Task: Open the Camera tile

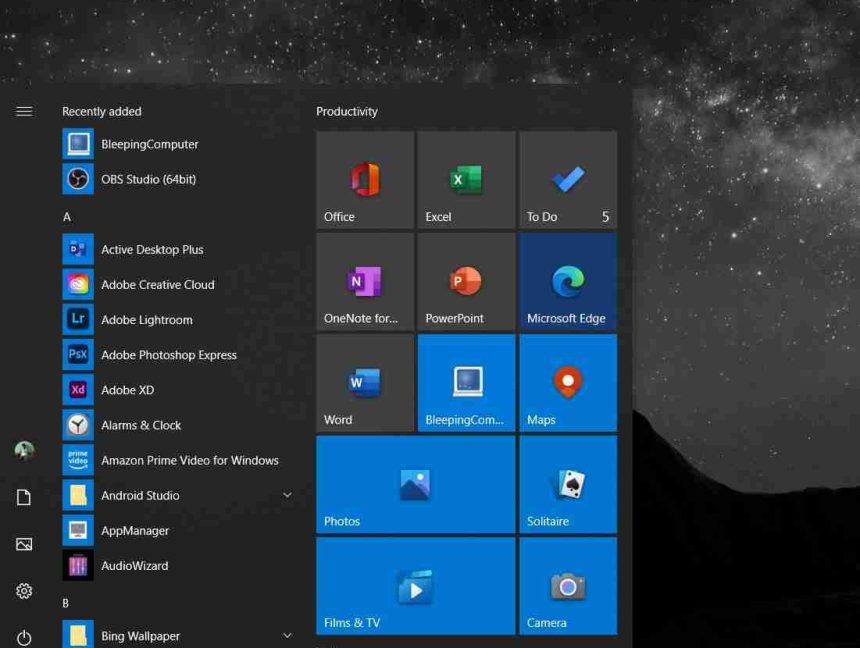Action: [568, 585]
